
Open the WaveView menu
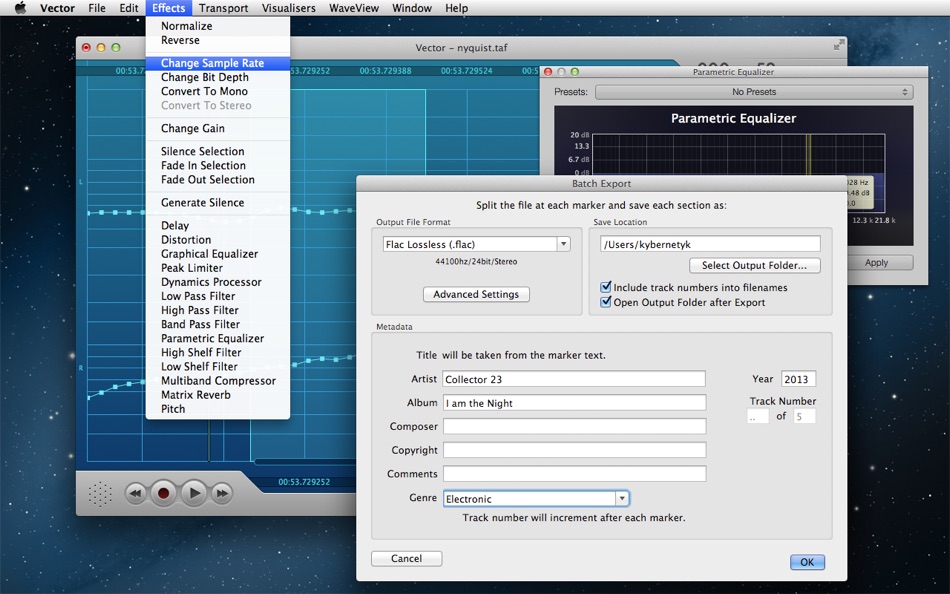[x=354, y=8]
